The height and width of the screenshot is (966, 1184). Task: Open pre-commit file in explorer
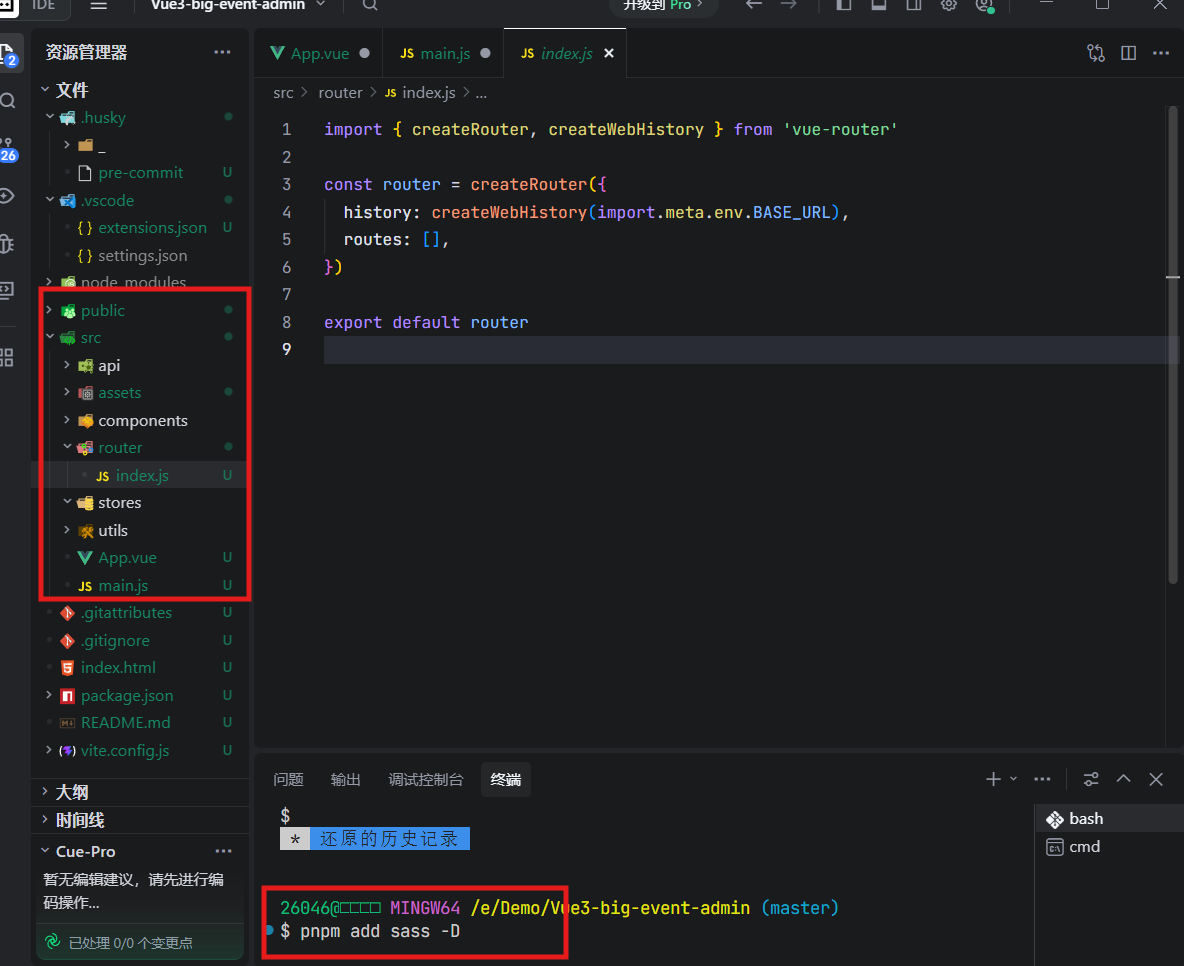140,172
